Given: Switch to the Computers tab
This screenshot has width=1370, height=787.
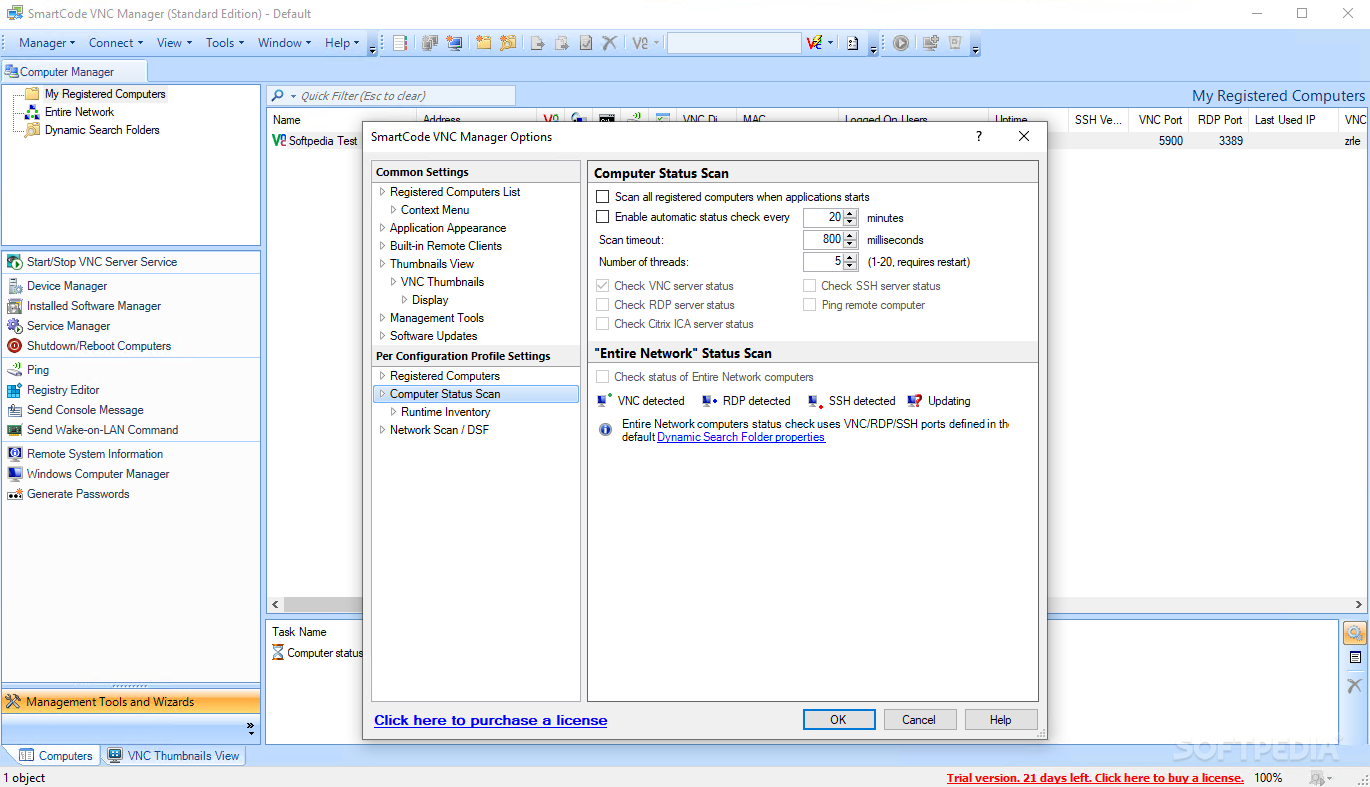Looking at the screenshot, I should pyautogui.click(x=56, y=756).
